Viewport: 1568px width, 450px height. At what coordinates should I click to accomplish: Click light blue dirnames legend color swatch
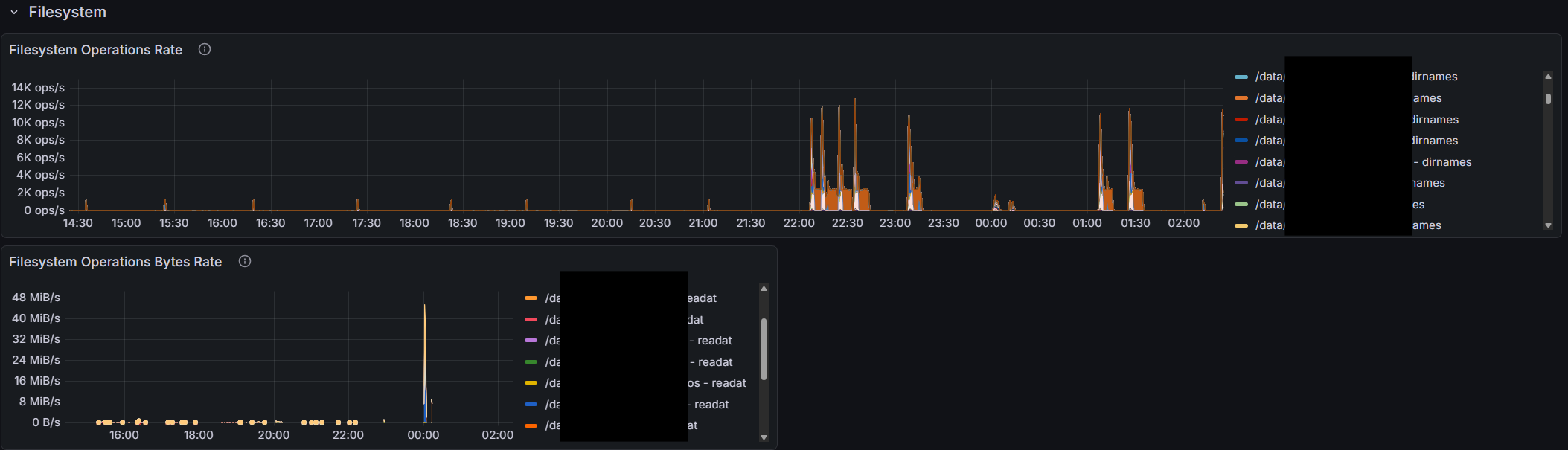(x=1241, y=77)
